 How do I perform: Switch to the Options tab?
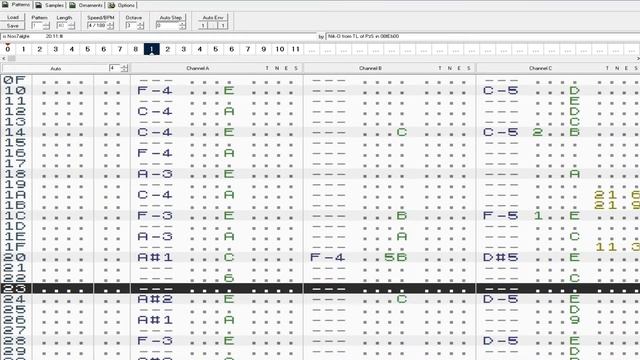pyautogui.click(x=122, y=5)
